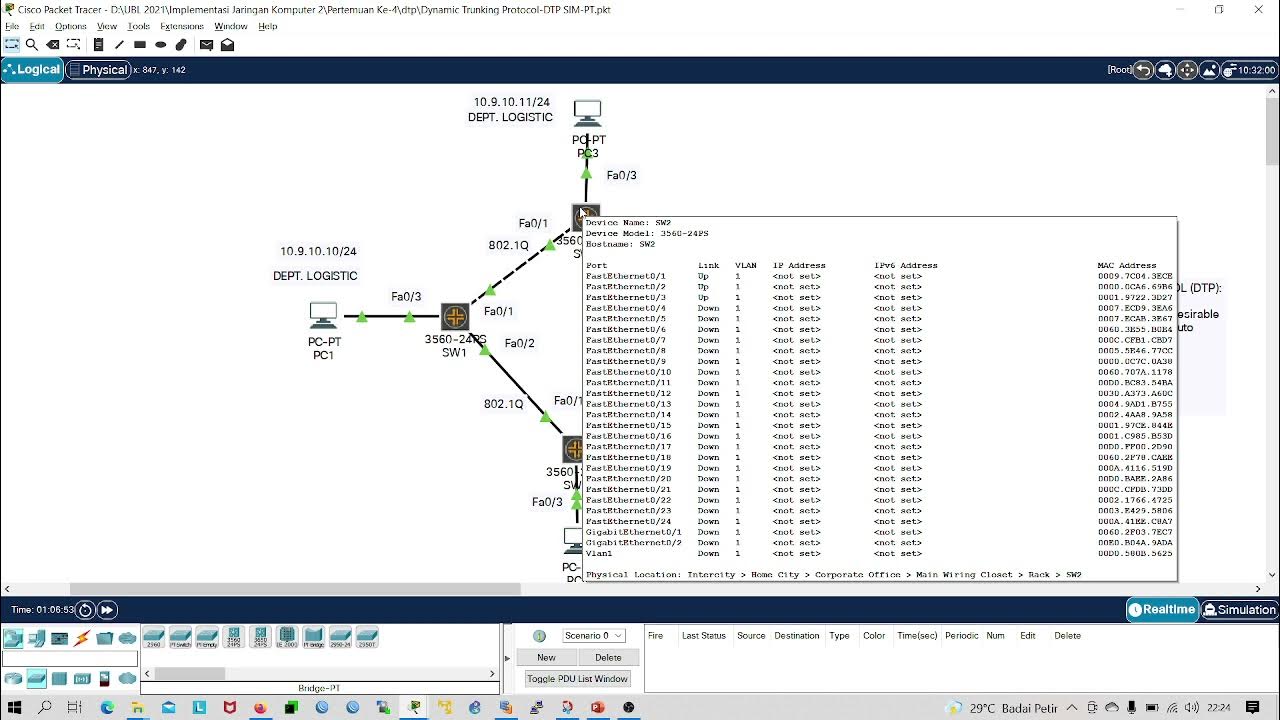Select the Draw Line tool
Screen dimensions: 1280x720
tap(119, 45)
